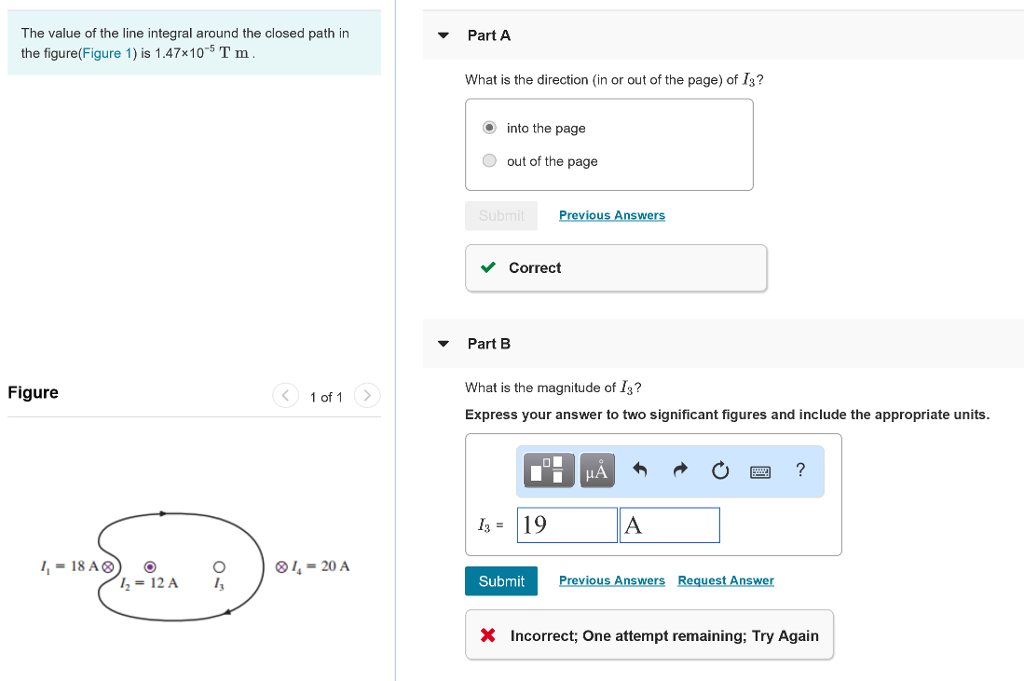
Task: Click Previous Answers in Part A
Action: (611, 215)
